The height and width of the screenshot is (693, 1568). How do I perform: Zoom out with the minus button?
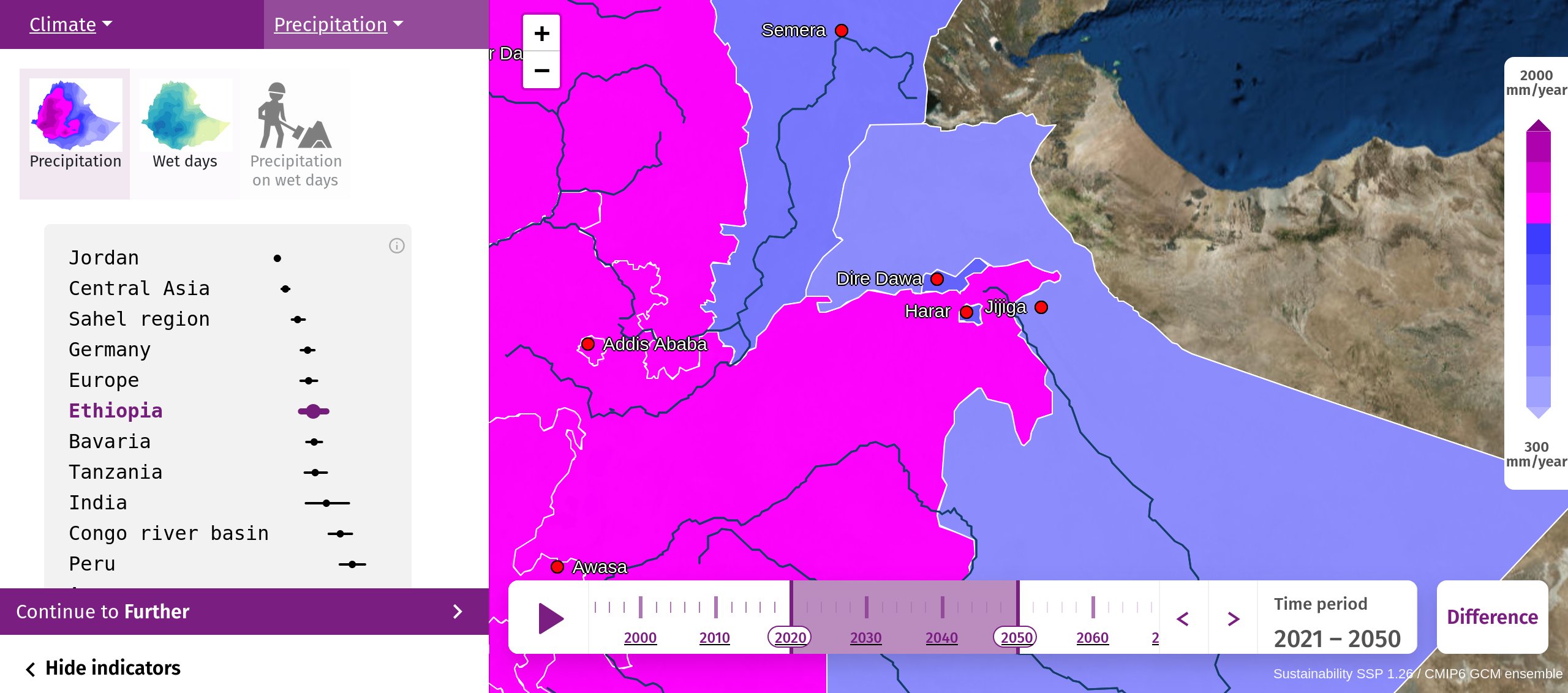541,70
